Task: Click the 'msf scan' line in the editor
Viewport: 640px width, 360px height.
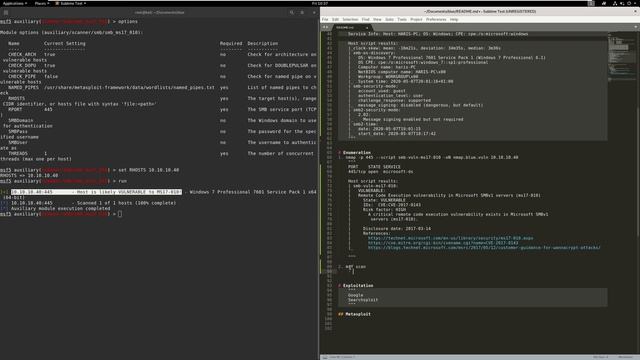Action: click(x=356, y=267)
